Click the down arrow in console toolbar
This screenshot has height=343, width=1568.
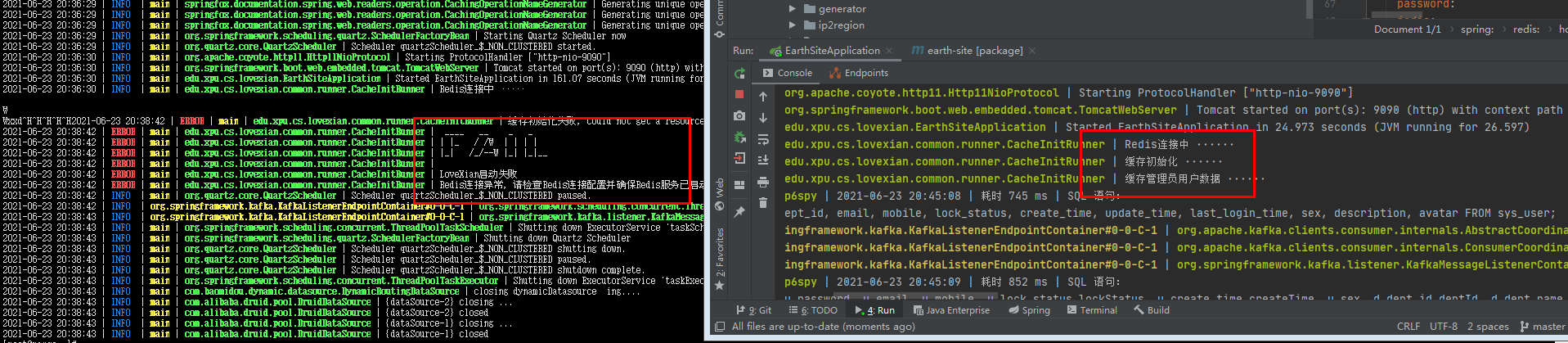[763, 118]
